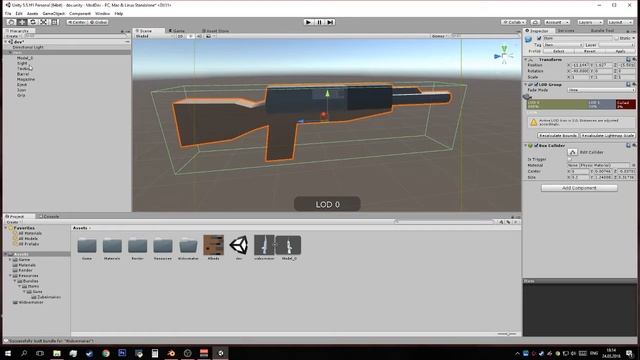Switch to the Console tab
The width and height of the screenshot is (640, 360).
(49, 216)
